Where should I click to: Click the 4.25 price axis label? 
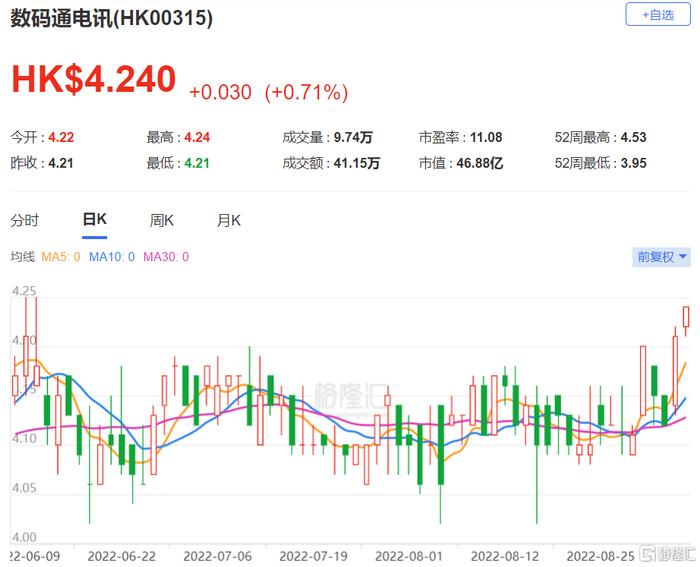pos(24,292)
